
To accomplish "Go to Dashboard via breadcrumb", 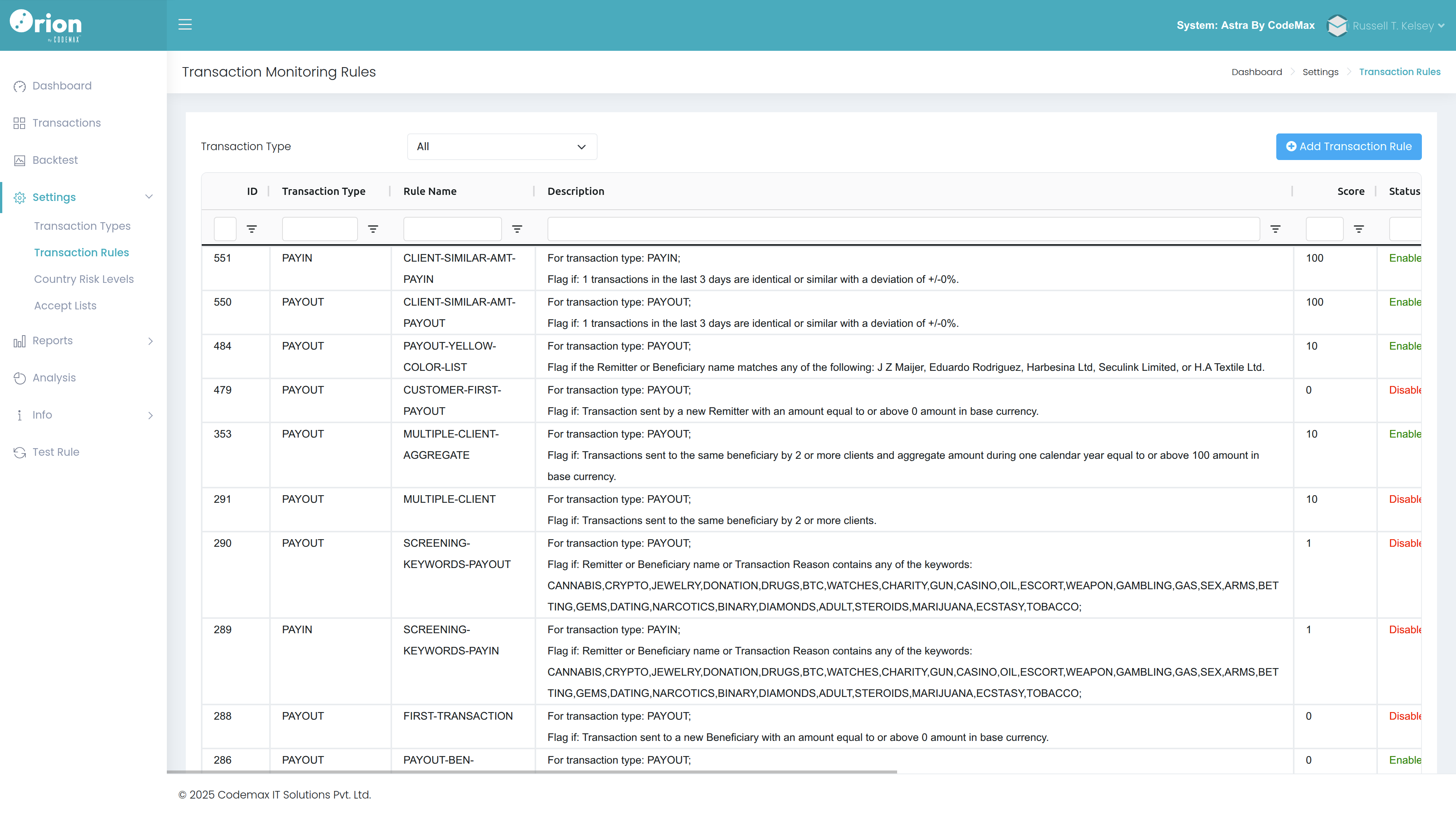I will click(1257, 72).
